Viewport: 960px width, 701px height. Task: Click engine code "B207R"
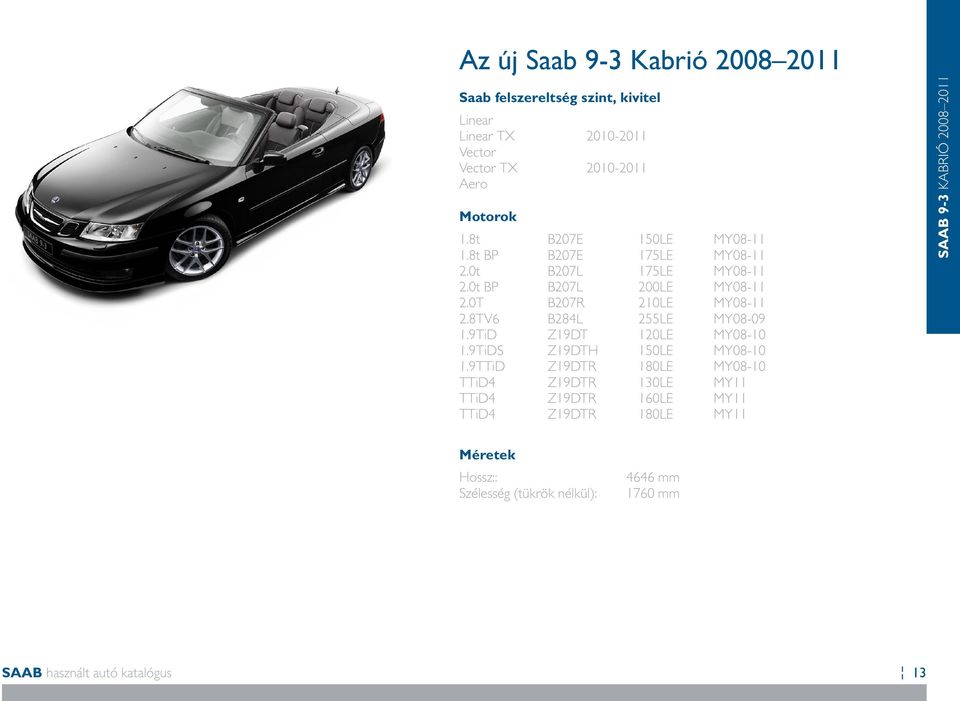pyautogui.click(x=566, y=302)
